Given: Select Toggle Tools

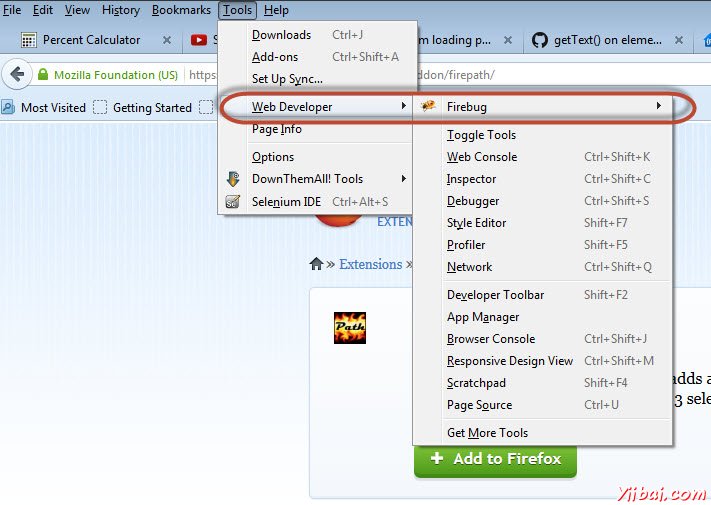Looking at the screenshot, I should point(543,135).
